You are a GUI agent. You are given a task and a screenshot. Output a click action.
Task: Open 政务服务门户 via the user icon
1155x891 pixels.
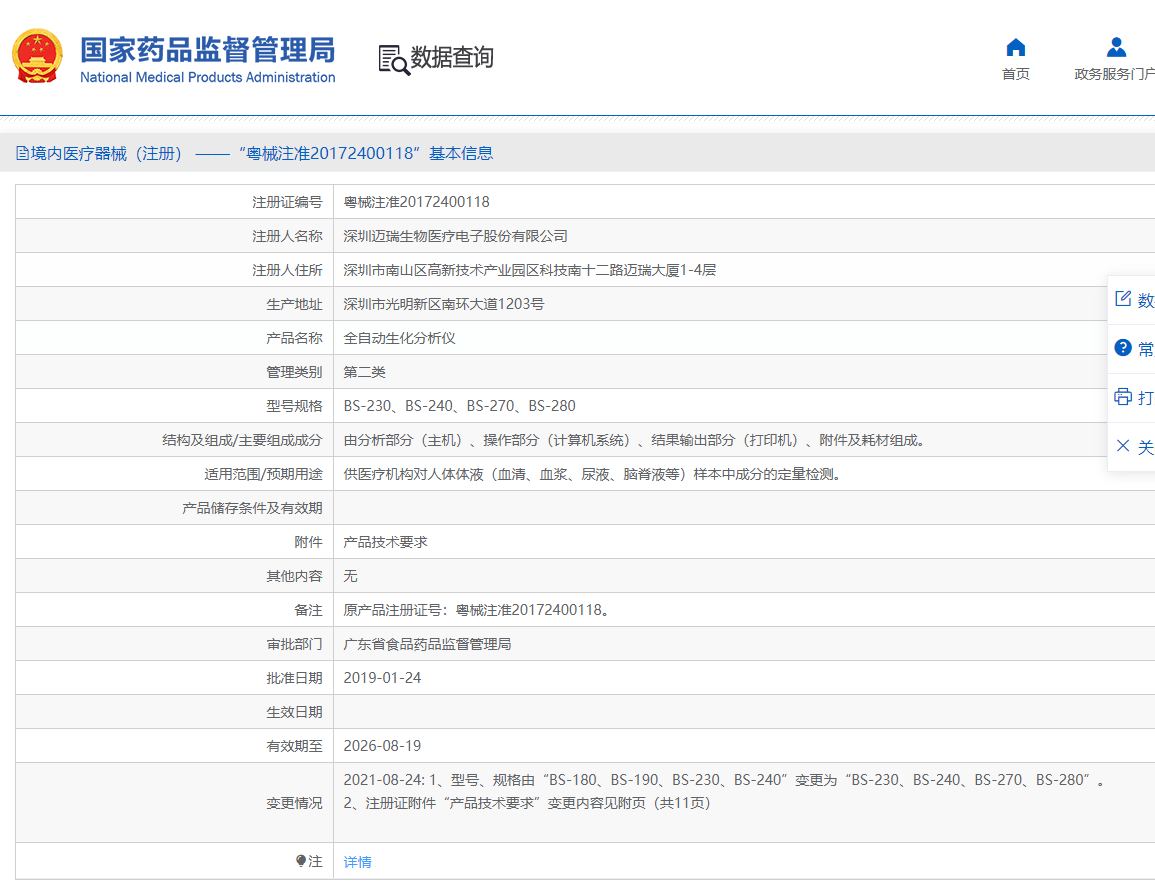[x=1117, y=48]
